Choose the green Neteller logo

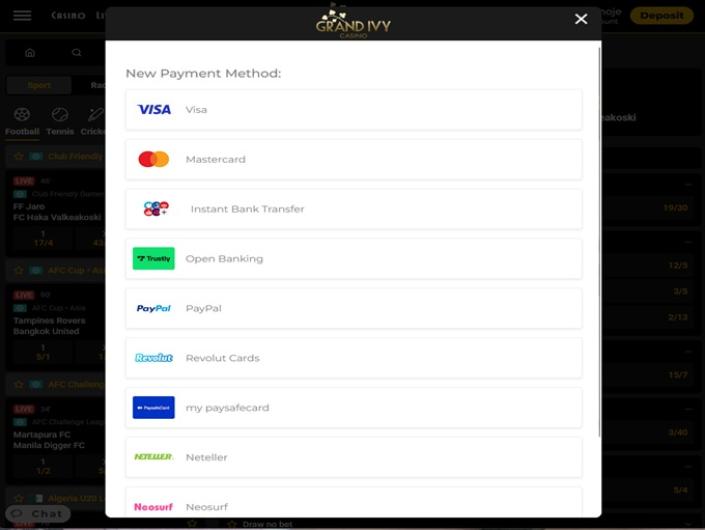pyautogui.click(x=154, y=457)
